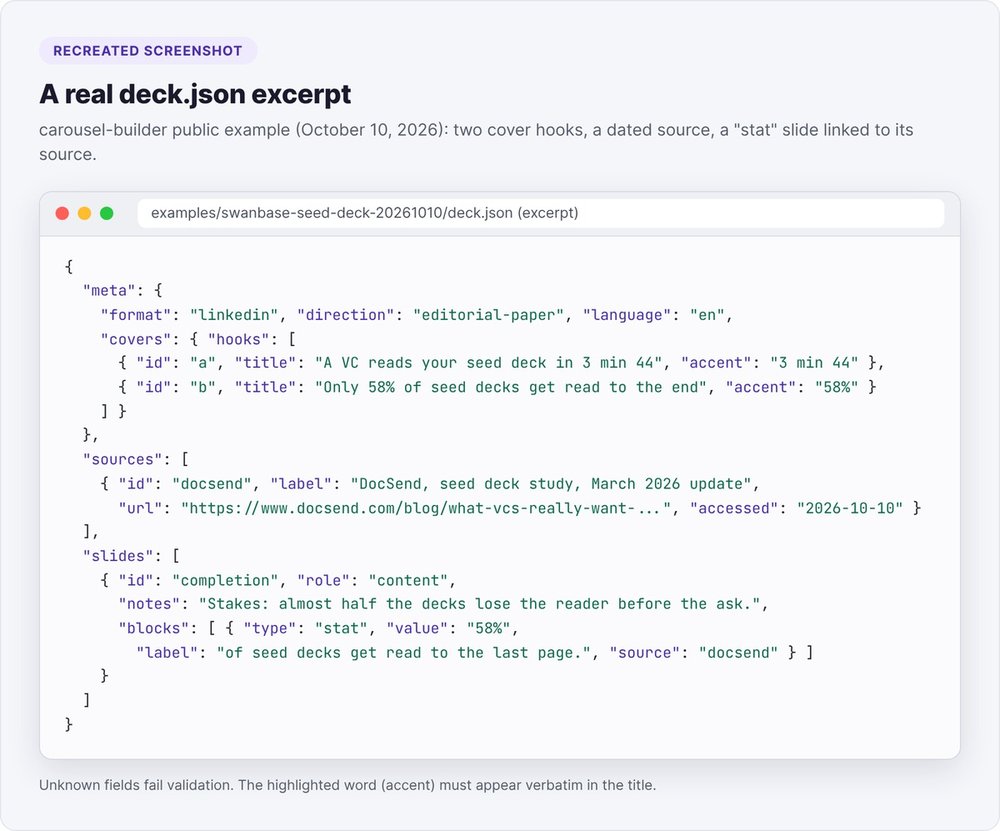
Task: Select label "of seed decks get read to the last page."
Action: 404,652
